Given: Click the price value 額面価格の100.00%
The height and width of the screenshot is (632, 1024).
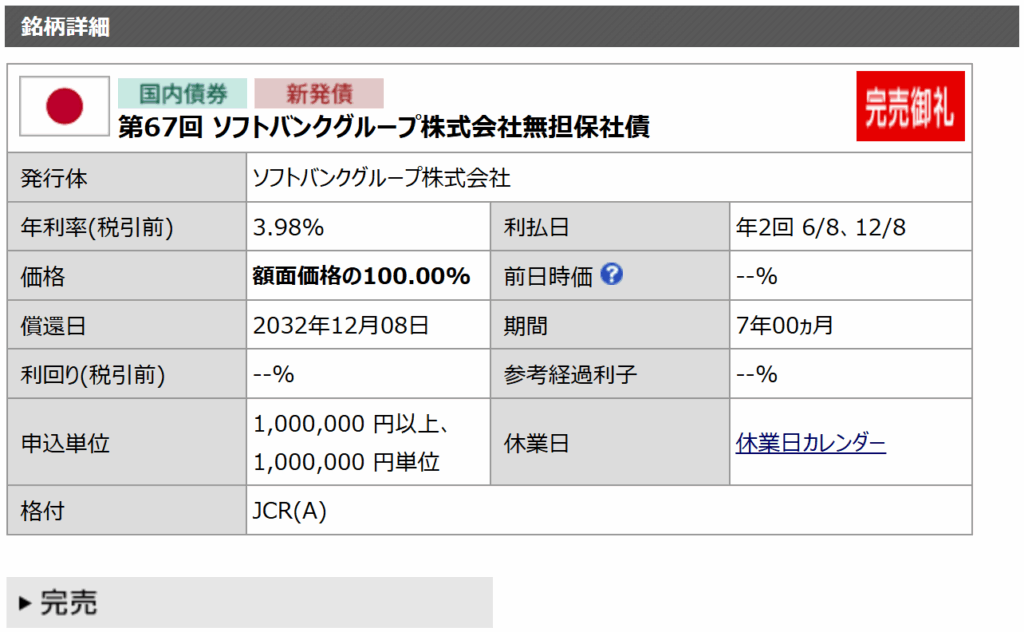Looking at the screenshot, I should (x=361, y=276).
